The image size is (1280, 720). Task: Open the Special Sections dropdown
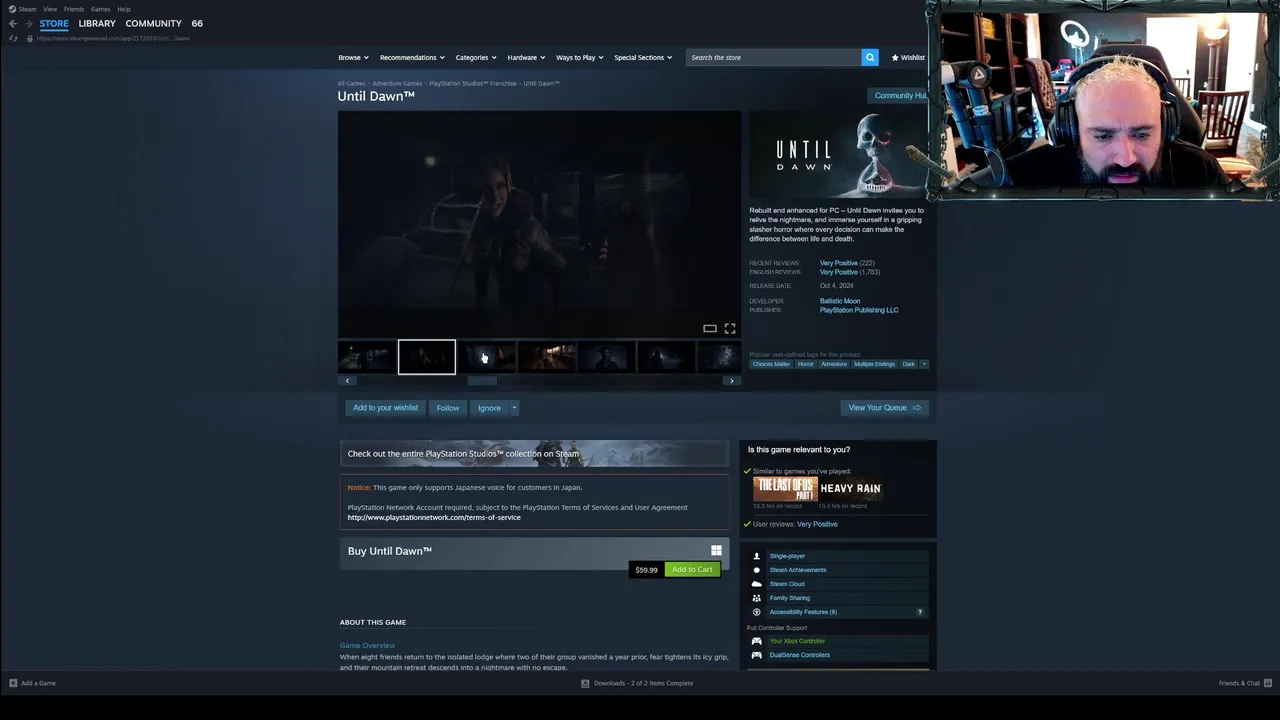click(x=643, y=57)
